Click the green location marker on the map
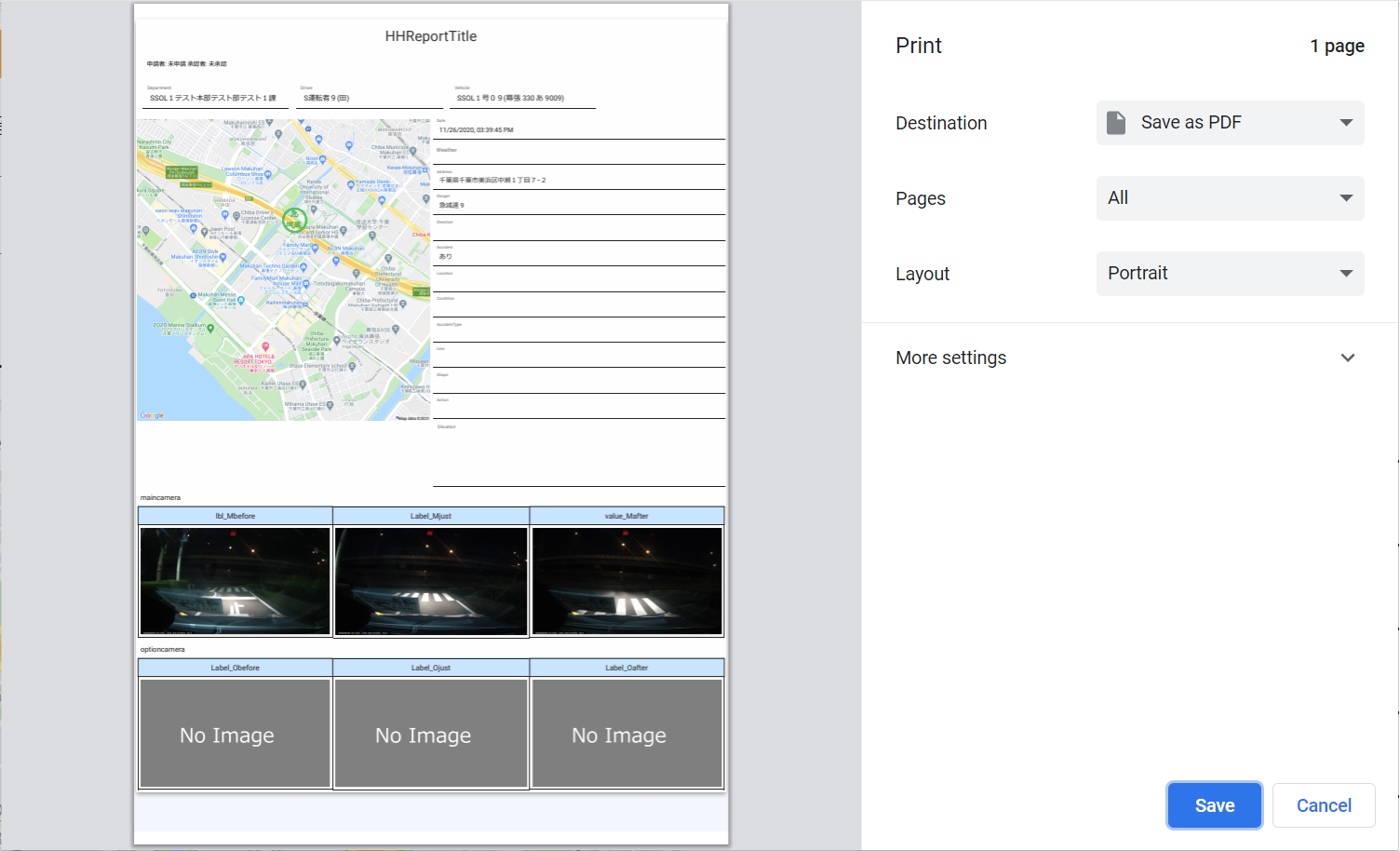Image resolution: width=1400 pixels, height=851 pixels. [x=294, y=221]
